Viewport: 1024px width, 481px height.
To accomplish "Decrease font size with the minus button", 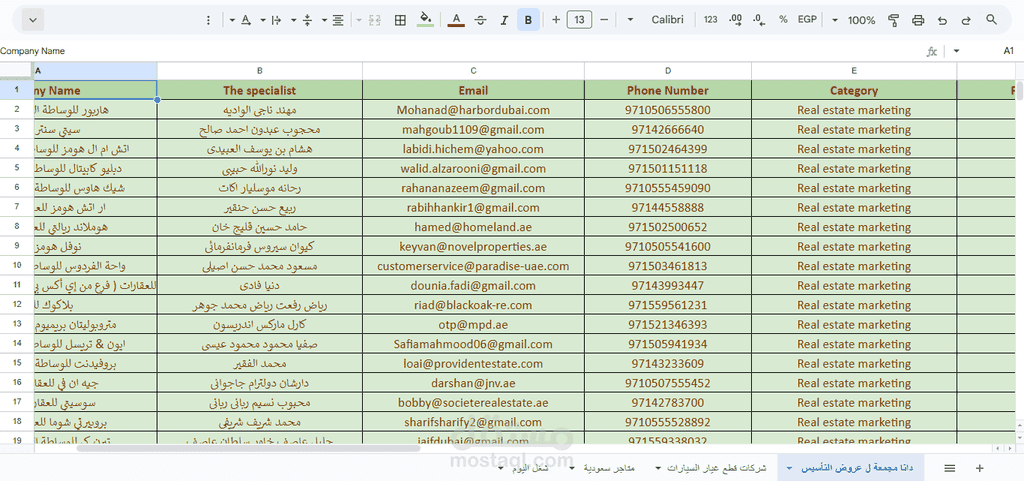I will point(604,20).
